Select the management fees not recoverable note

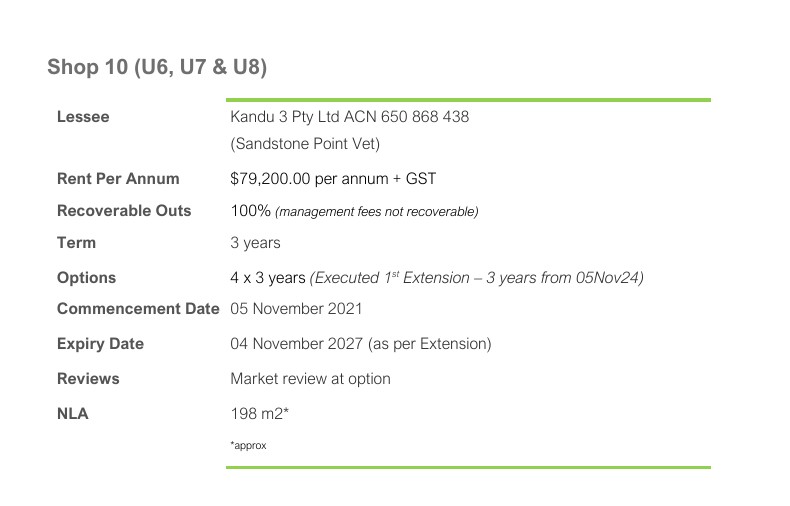377,211
